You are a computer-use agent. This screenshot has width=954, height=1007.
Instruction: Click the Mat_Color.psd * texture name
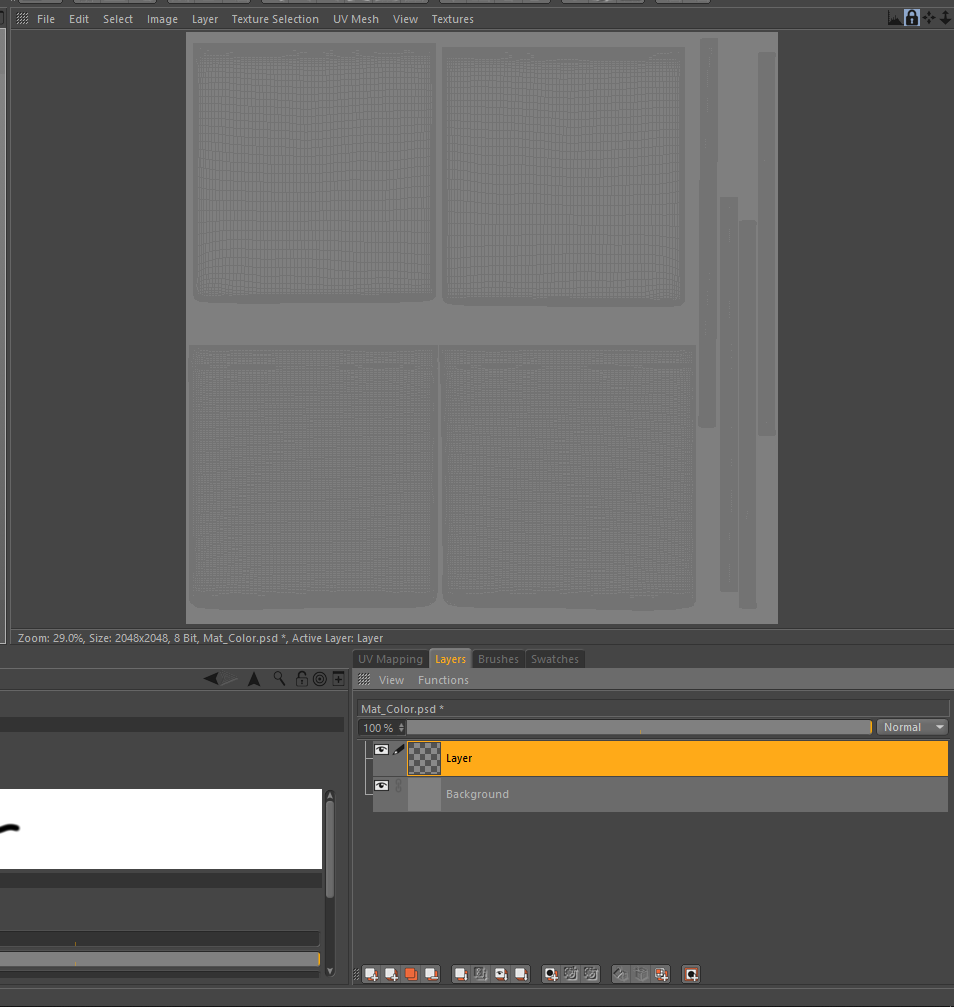click(402, 708)
